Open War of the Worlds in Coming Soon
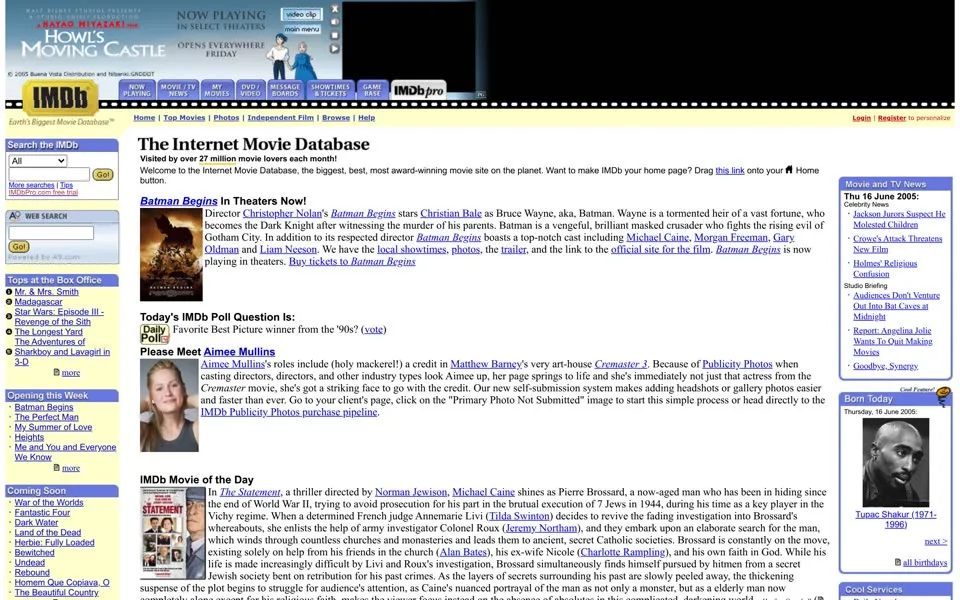Screen dimensions: 960x600 coord(49,503)
